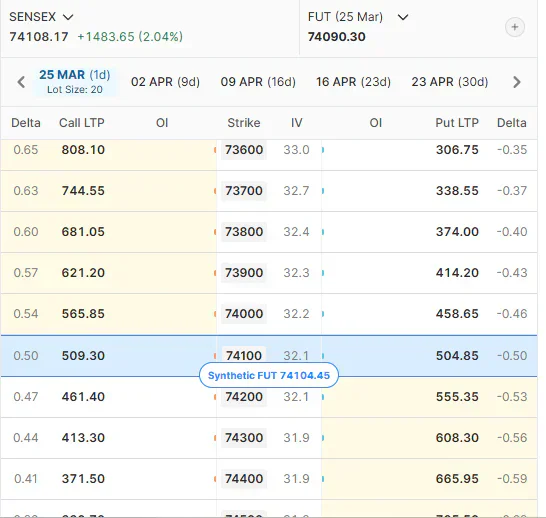
Task: Select the 74100 strike price cell
Action: 244,355
